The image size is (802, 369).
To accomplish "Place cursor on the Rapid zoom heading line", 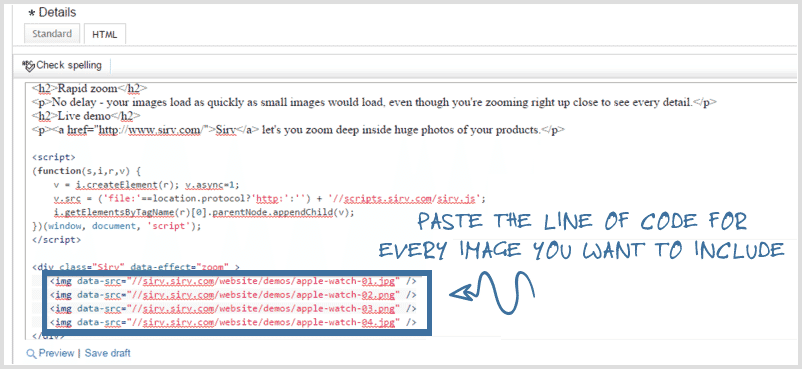I will [x=90, y=89].
